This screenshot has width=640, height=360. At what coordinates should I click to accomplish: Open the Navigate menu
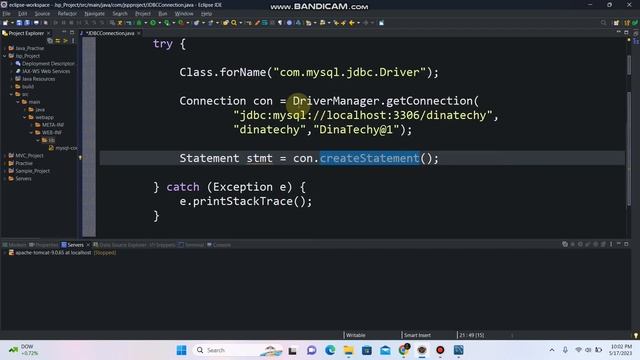click(94, 13)
